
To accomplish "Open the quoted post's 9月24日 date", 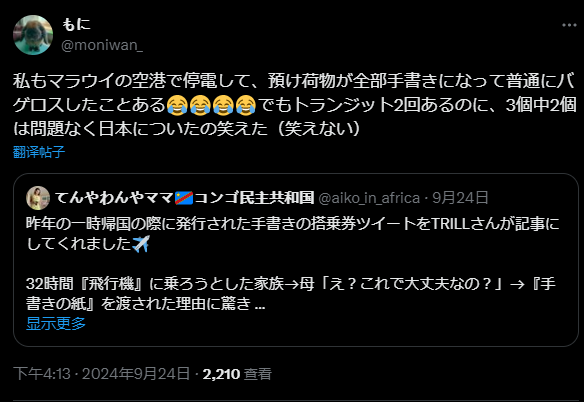I will (x=460, y=198).
